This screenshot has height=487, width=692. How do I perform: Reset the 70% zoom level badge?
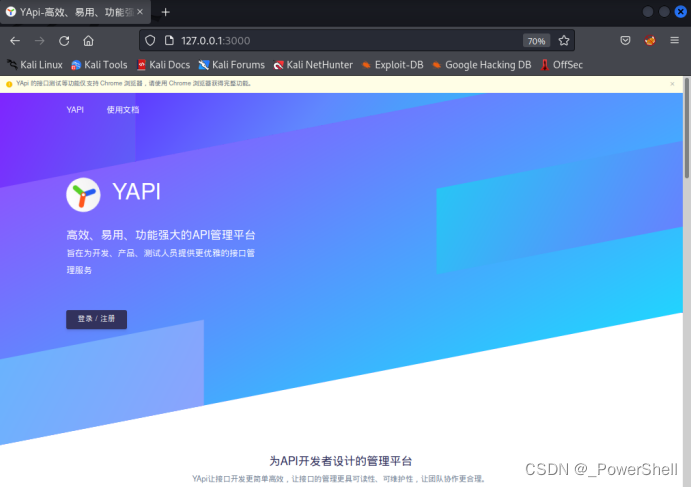click(x=536, y=41)
